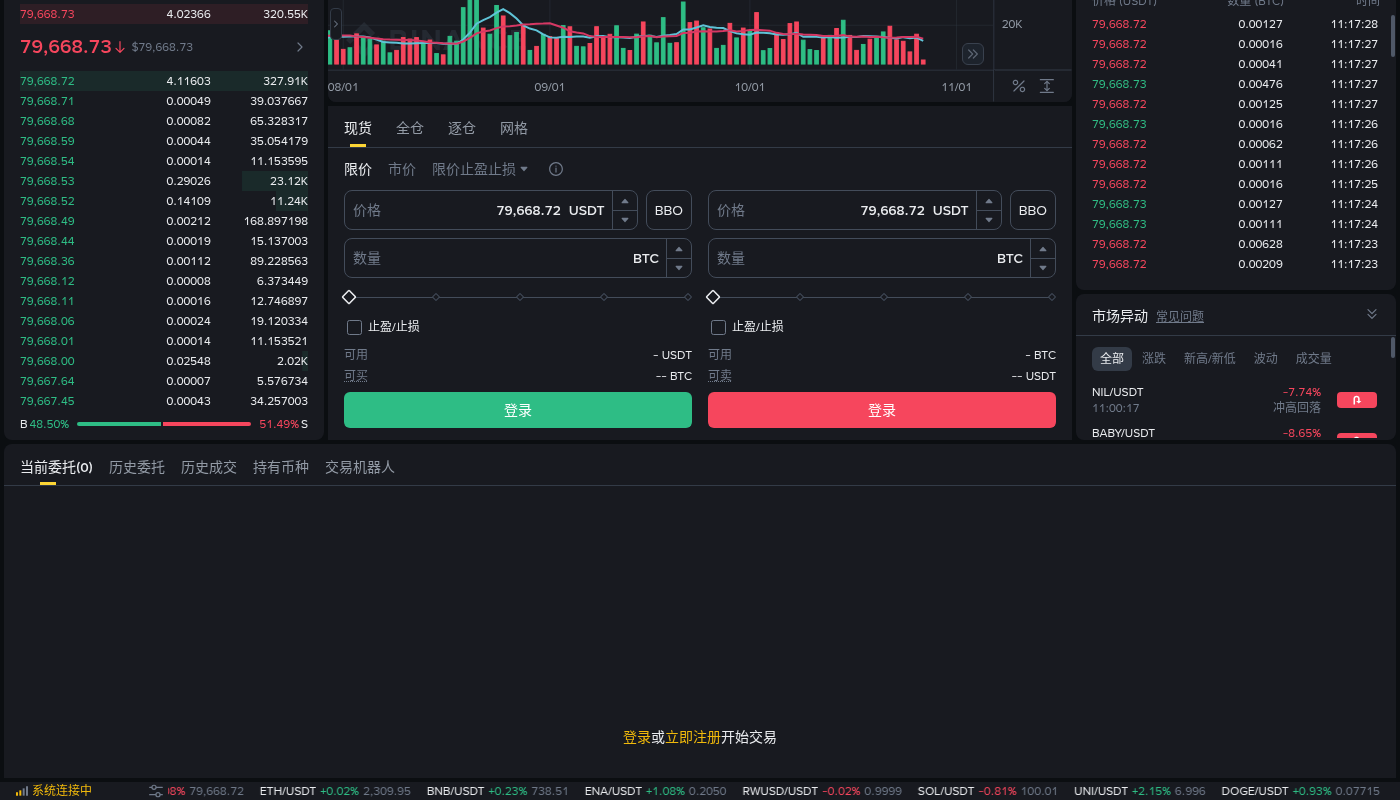Viewport: 1400px width, 800px height.
Task: Decrease the buy quantity with down arrow
Action: 679,268
